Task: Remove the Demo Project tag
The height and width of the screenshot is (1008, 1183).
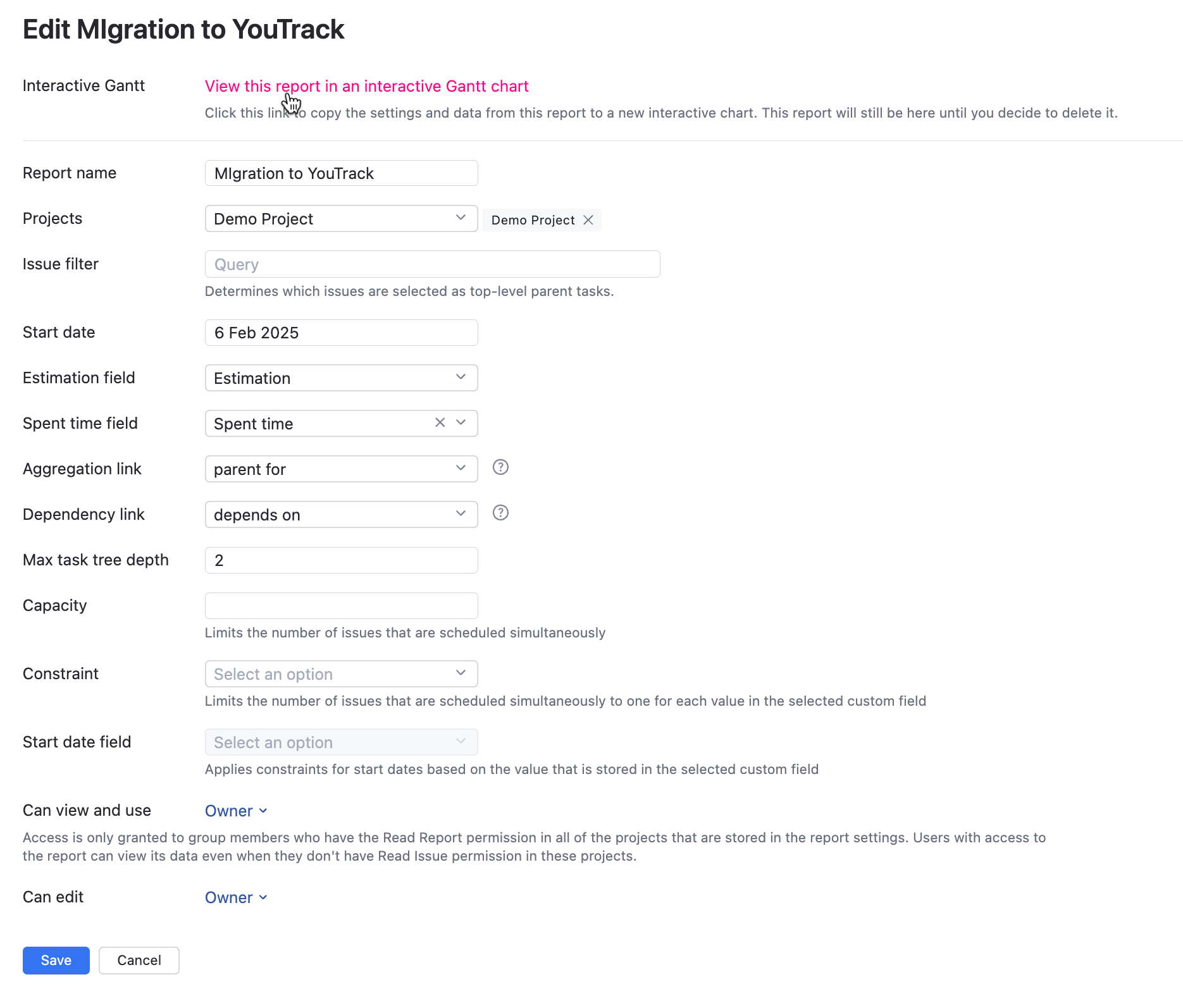Action: coord(588,220)
